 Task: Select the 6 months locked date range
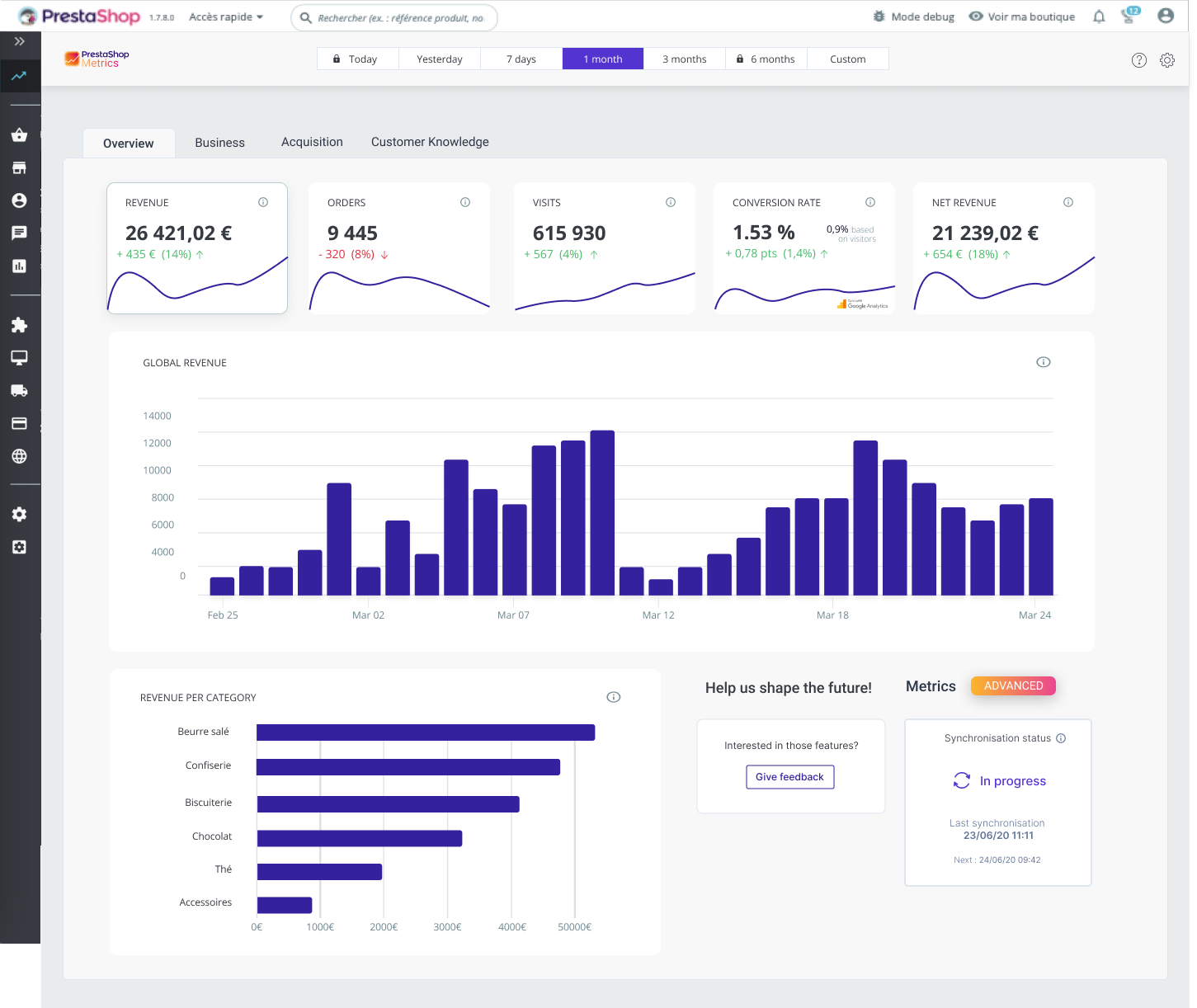[x=766, y=59]
